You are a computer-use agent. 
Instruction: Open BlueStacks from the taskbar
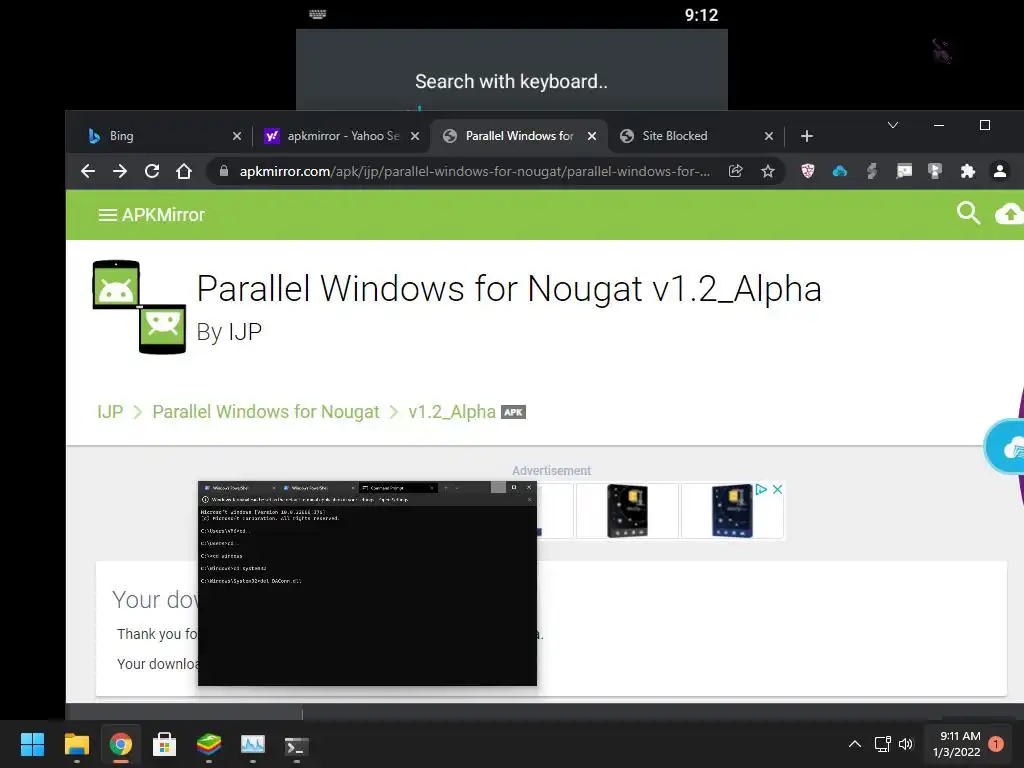209,744
